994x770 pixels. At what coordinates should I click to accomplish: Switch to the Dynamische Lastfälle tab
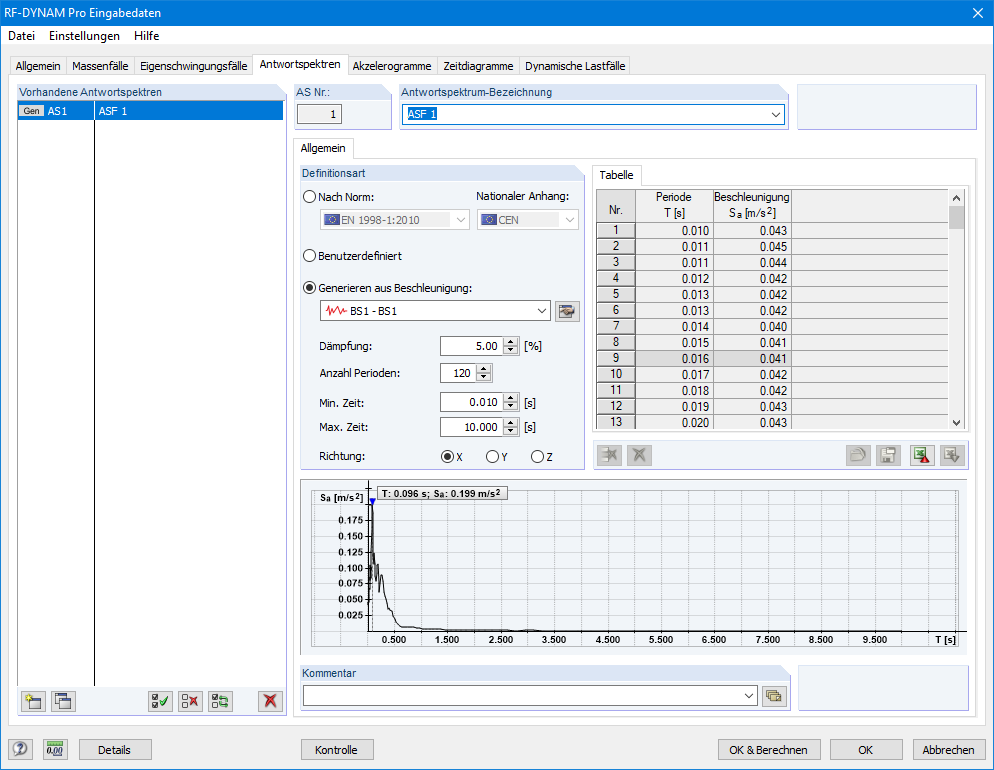tap(575, 66)
